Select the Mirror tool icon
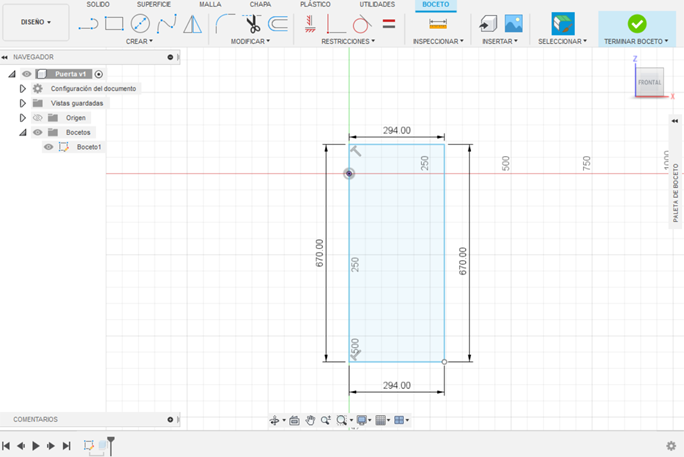The height and width of the screenshot is (457, 684). 192,24
